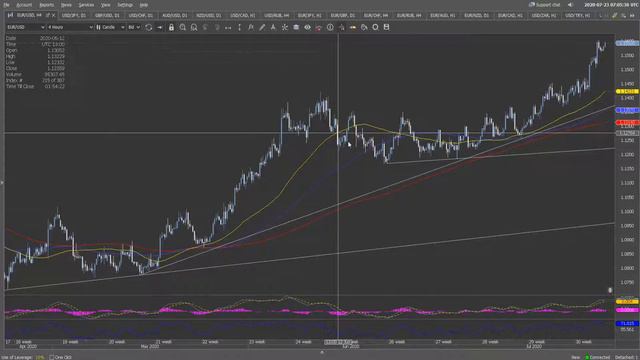Click the red chart icon in toolbar

coord(318,27)
